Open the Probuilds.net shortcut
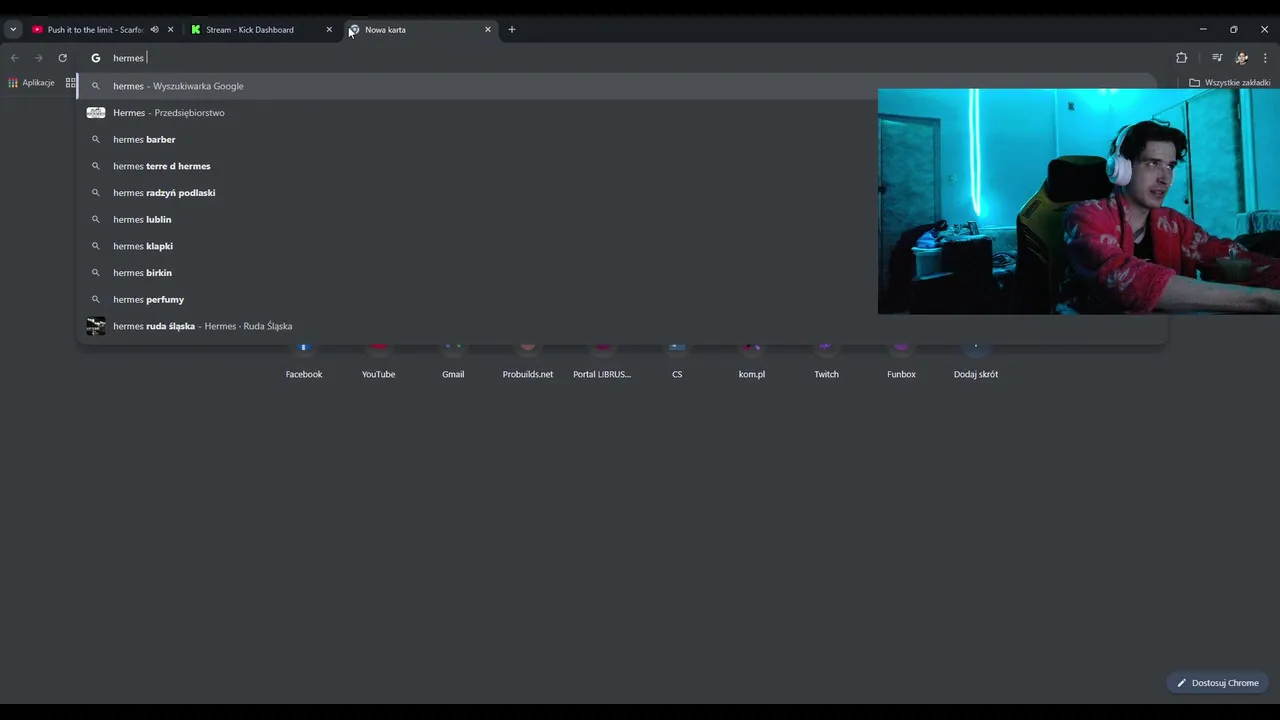 [x=528, y=362]
